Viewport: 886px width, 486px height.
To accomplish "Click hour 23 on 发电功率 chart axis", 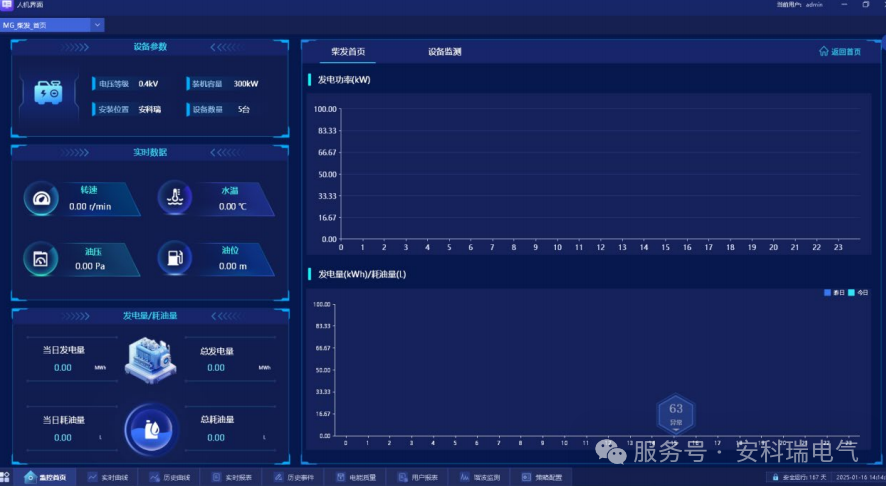I will pyautogui.click(x=838, y=247).
